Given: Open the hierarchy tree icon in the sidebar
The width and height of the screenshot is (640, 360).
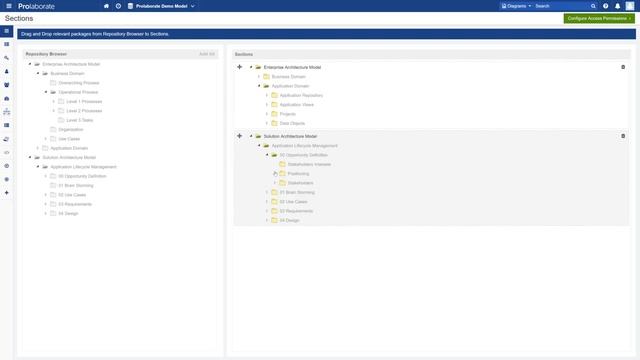Looking at the screenshot, I should (7, 111).
